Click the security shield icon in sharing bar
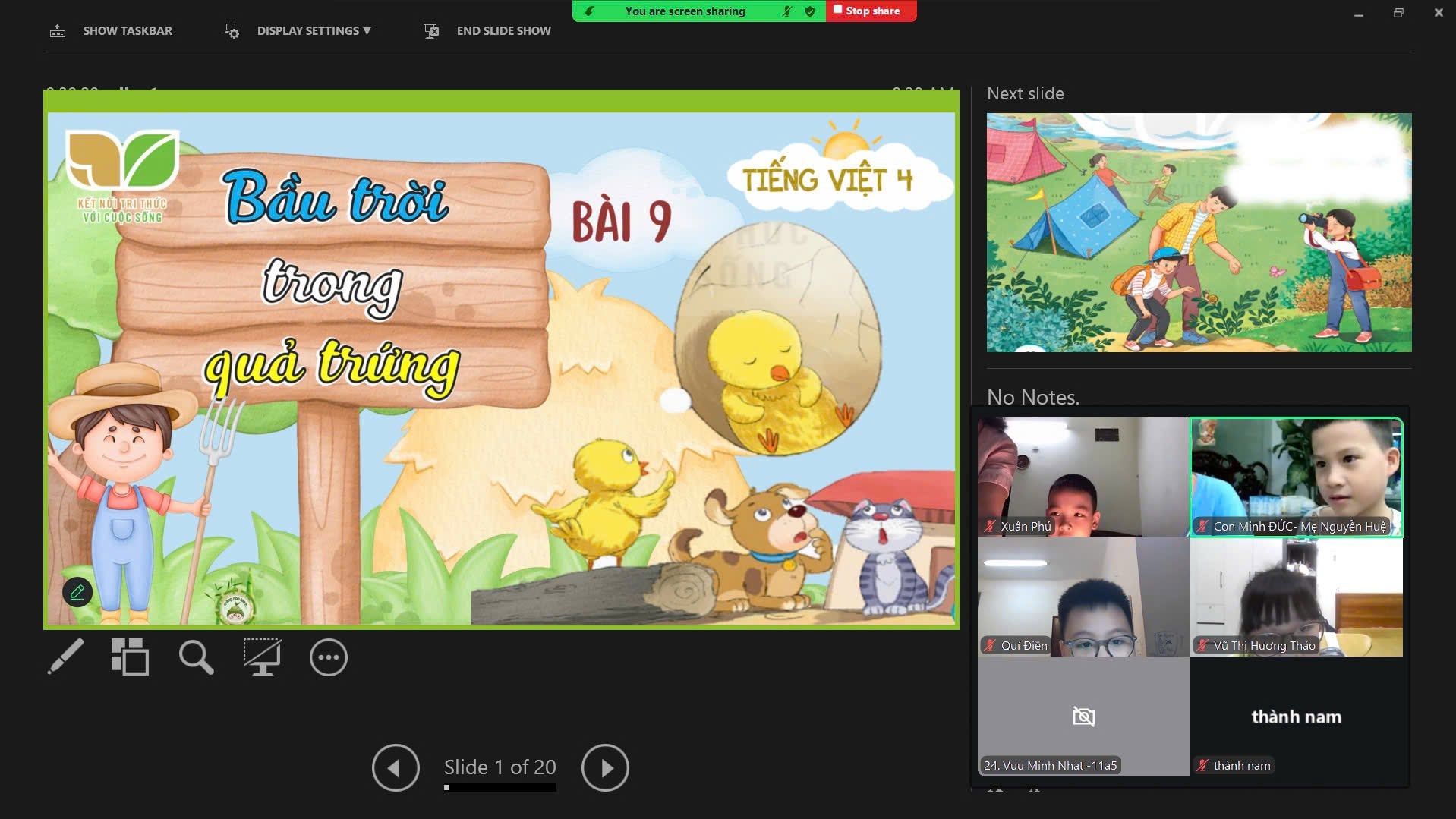Image resolution: width=1456 pixels, height=819 pixels. coord(810,11)
